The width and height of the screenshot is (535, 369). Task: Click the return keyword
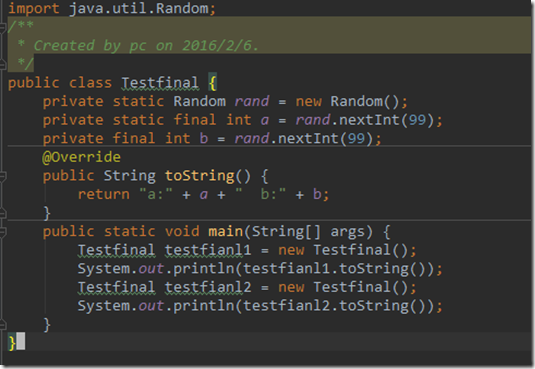(x=104, y=194)
